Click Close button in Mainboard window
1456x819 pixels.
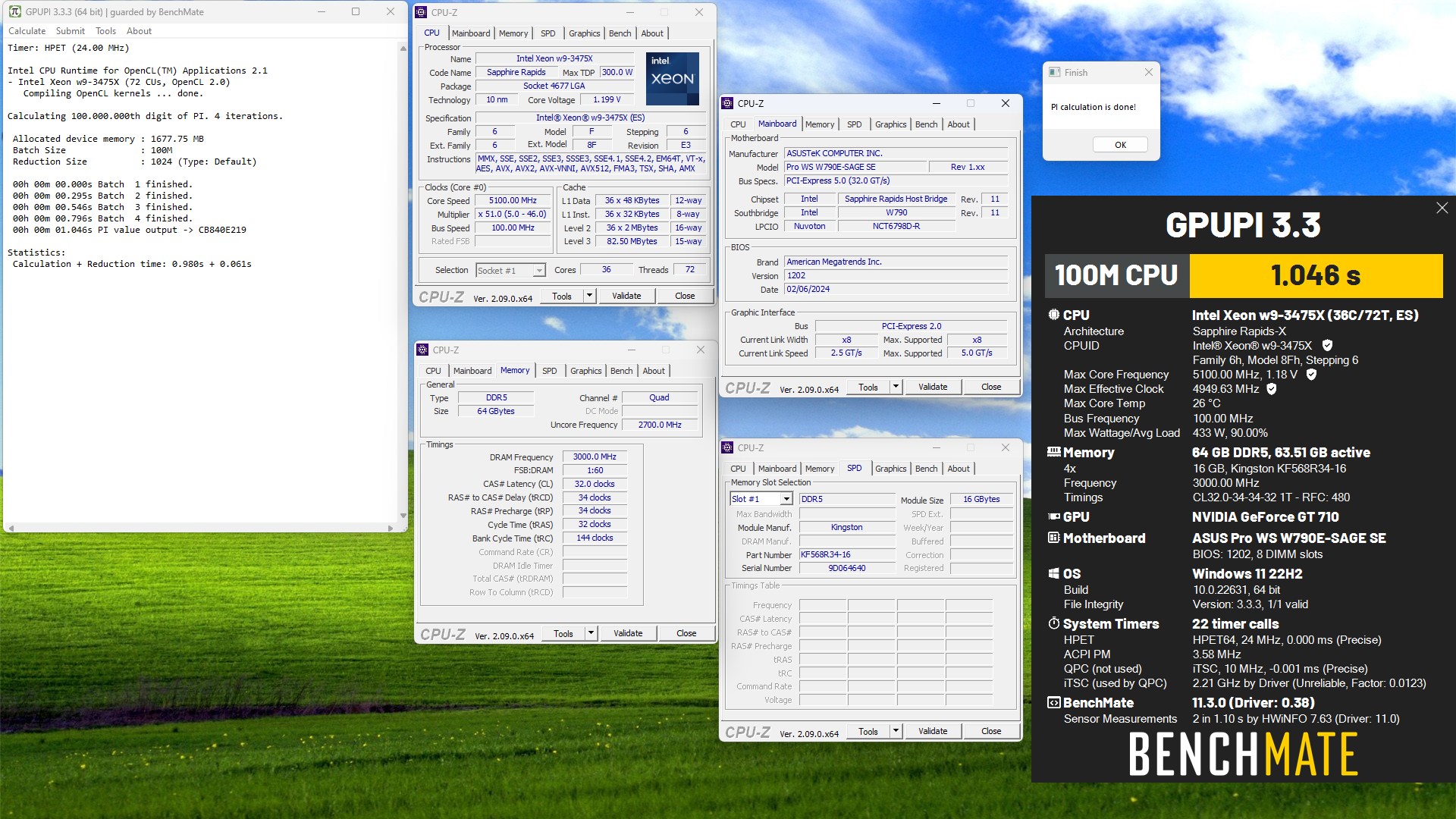coord(991,387)
